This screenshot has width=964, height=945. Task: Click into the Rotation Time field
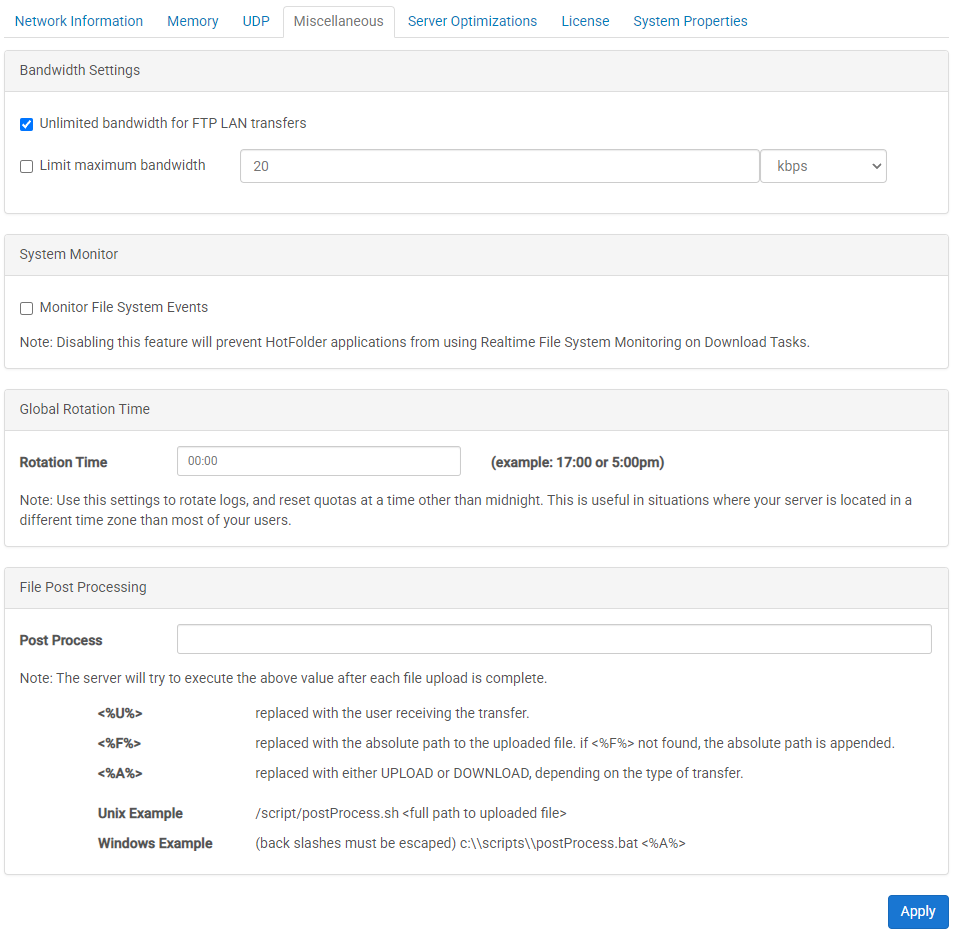point(318,461)
